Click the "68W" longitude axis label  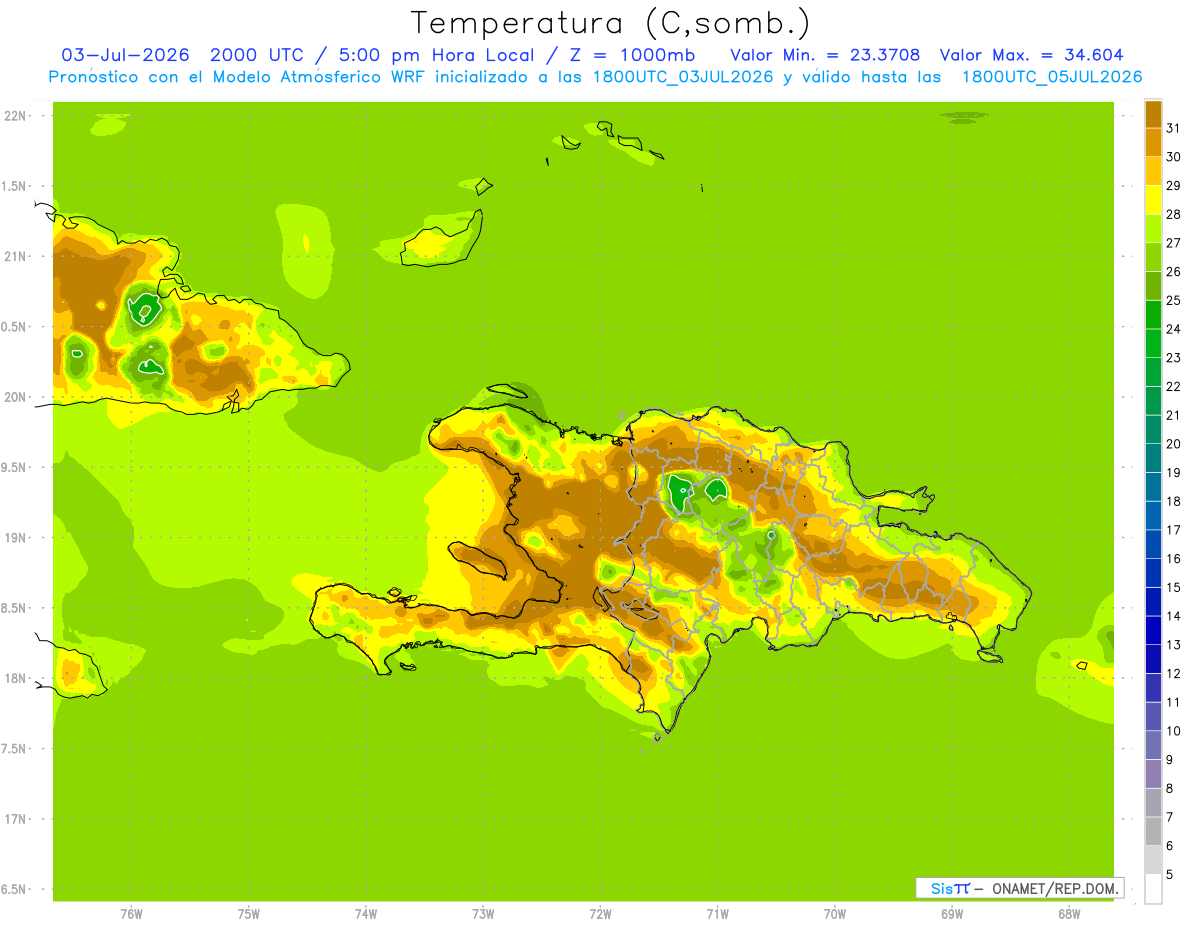click(x=1069, y=914)
